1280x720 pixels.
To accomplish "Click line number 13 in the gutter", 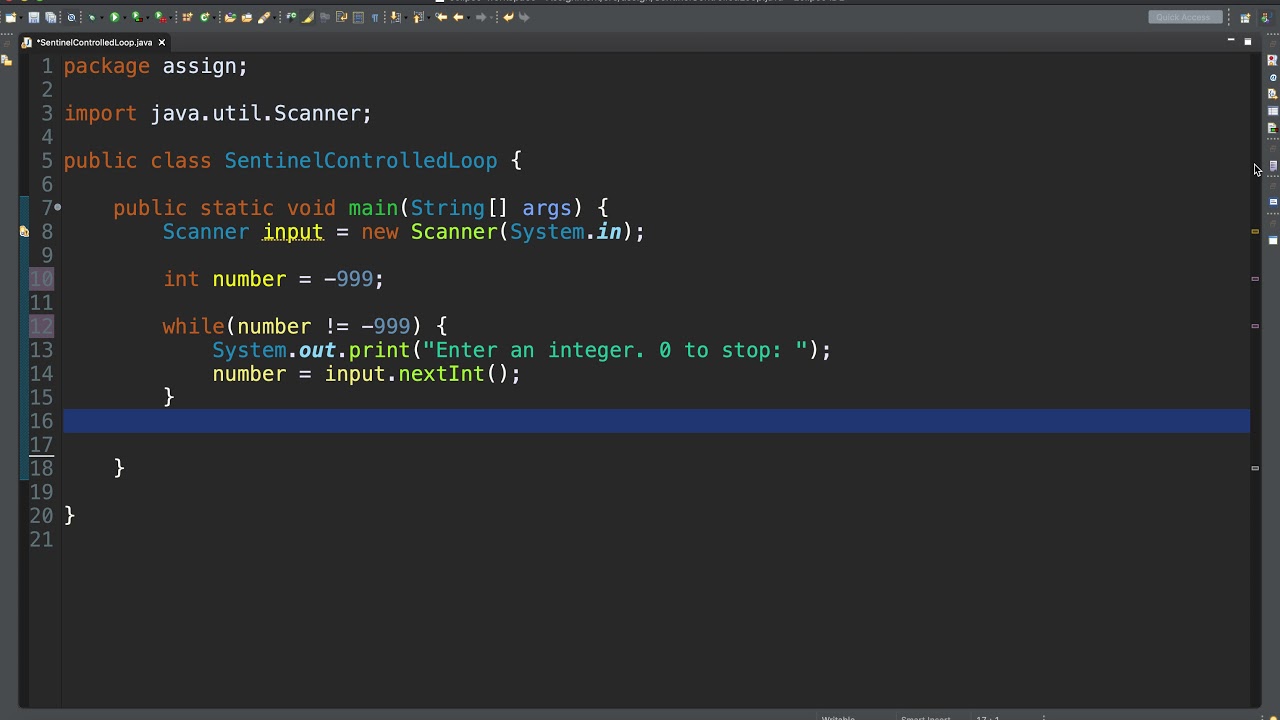I will tap(41, 350).
